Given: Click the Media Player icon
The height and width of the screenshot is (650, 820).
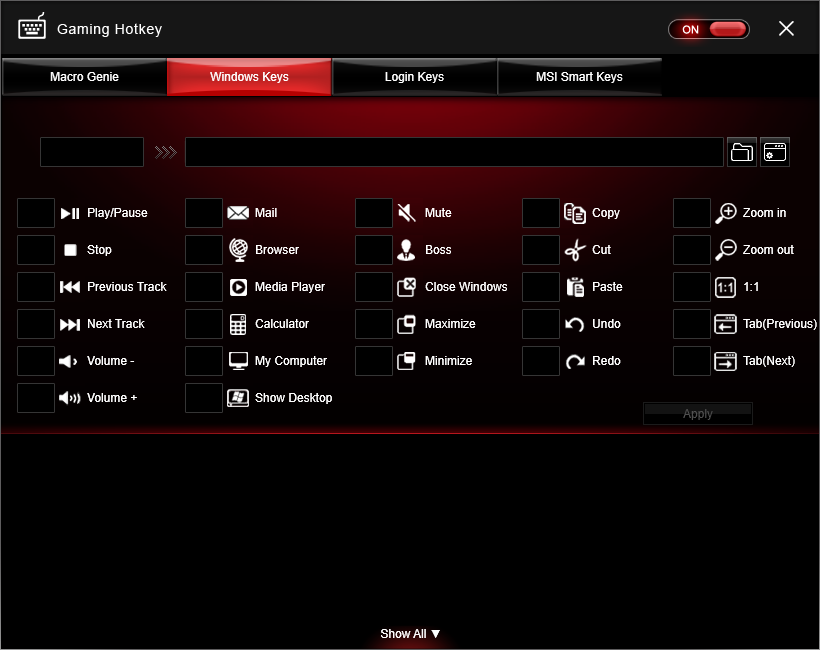Looking at the screenshot, I should tap(238, 287).
